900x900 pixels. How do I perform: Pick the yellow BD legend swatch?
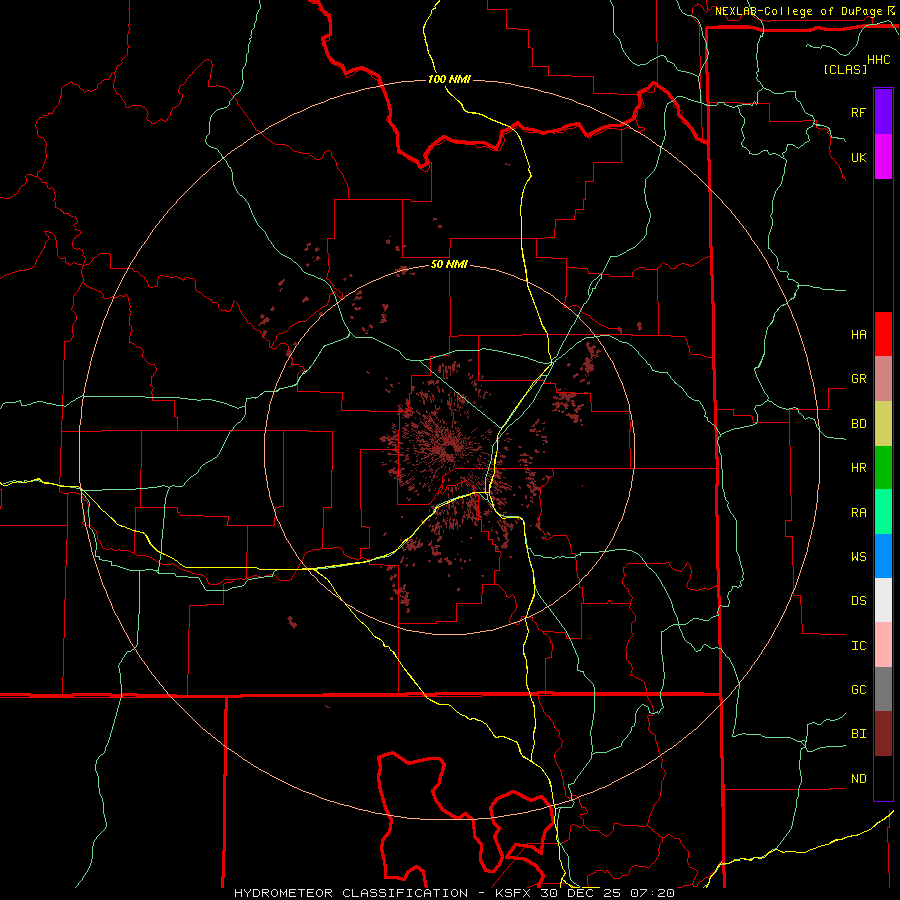click(x=883, y=424)
